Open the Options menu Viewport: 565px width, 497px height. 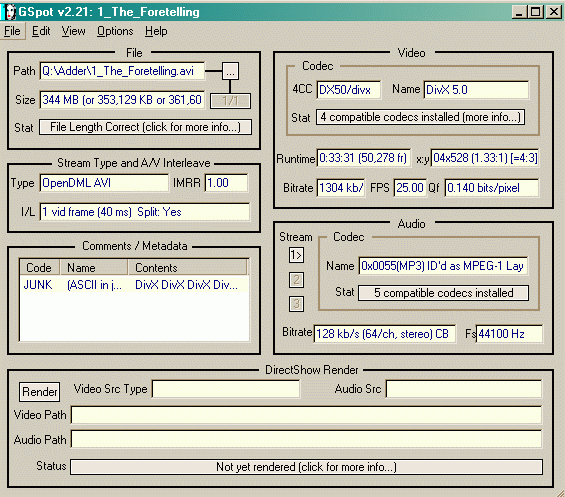coord(115,31)
